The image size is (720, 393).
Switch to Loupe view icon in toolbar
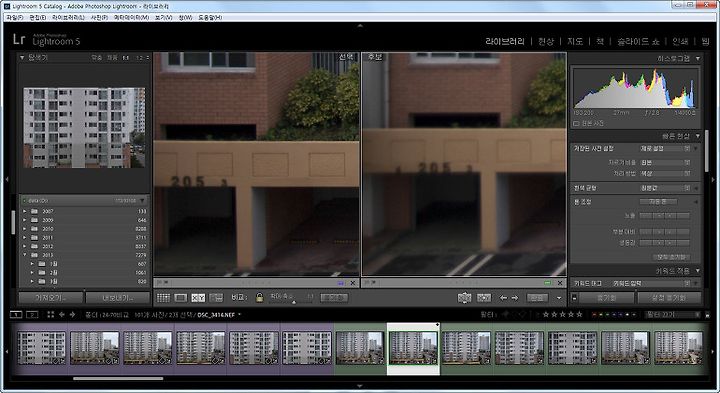click(x=180, y=298)
